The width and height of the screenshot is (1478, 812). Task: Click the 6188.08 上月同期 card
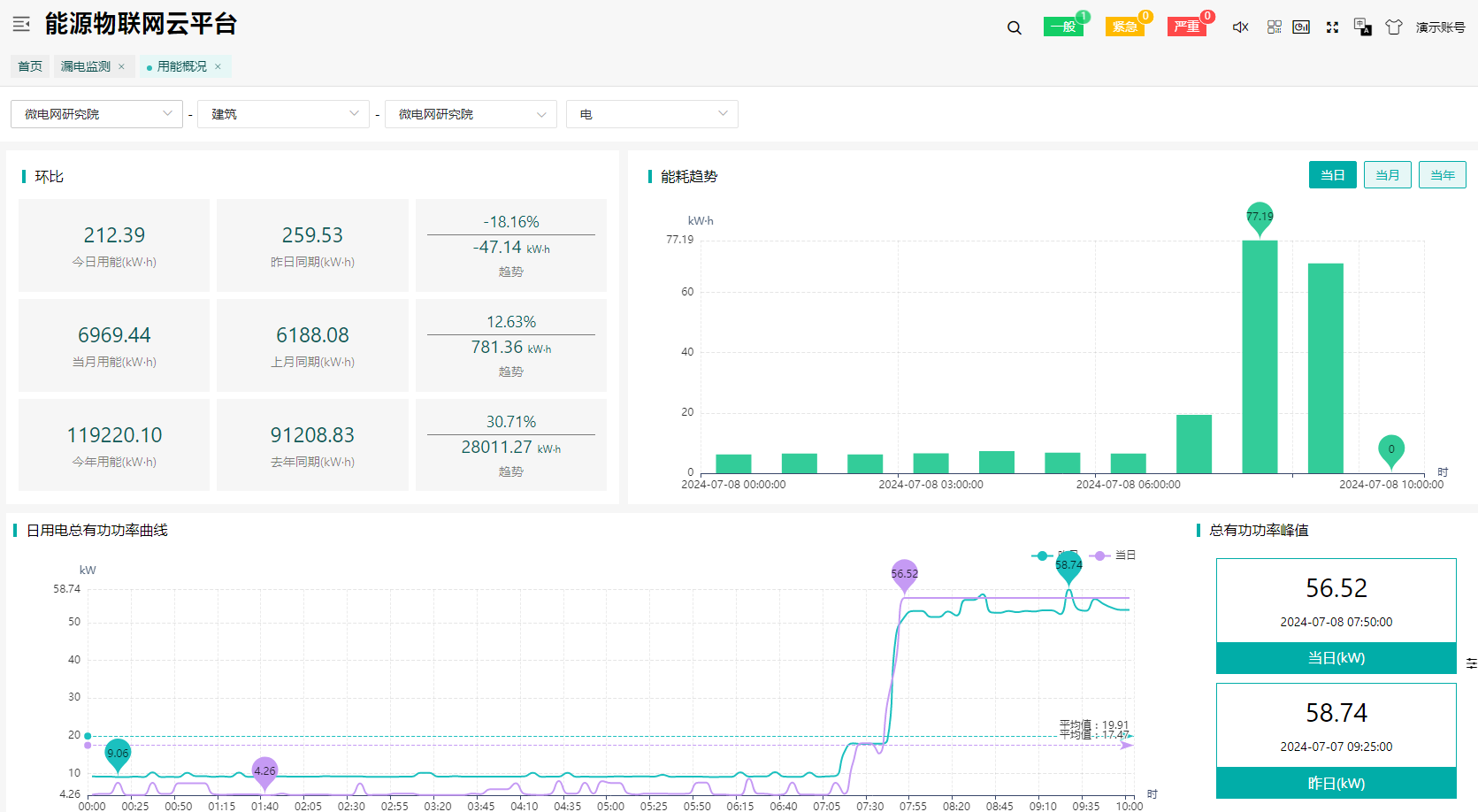[x=312, y=345]
